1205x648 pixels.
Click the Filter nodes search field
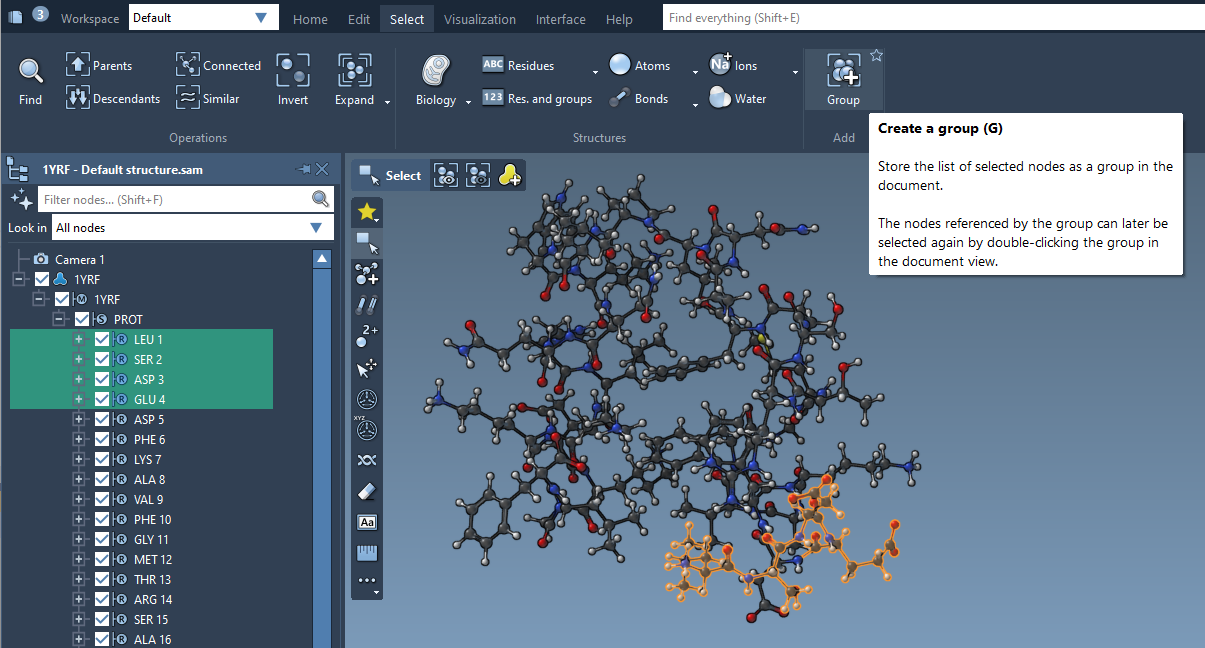coord(175,200)
